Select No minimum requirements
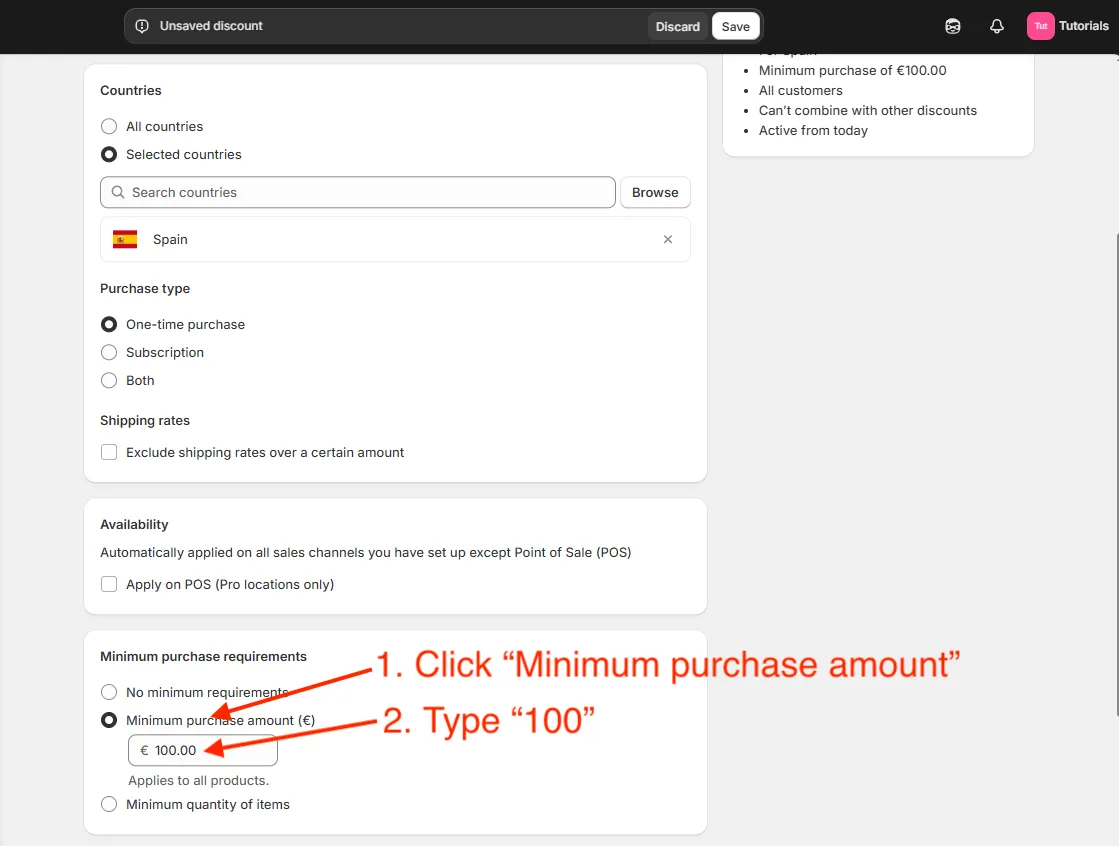Image resolution: width=1119 pixels, height=846 pixels. point(108,691)
